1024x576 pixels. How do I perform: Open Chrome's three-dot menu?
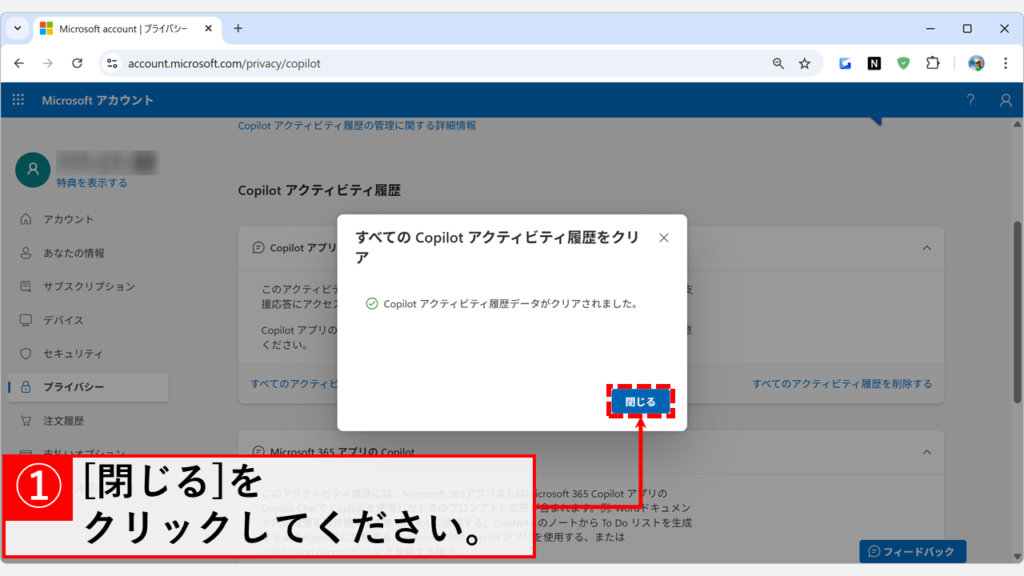pyautogui.click(x=1006, y=63)
